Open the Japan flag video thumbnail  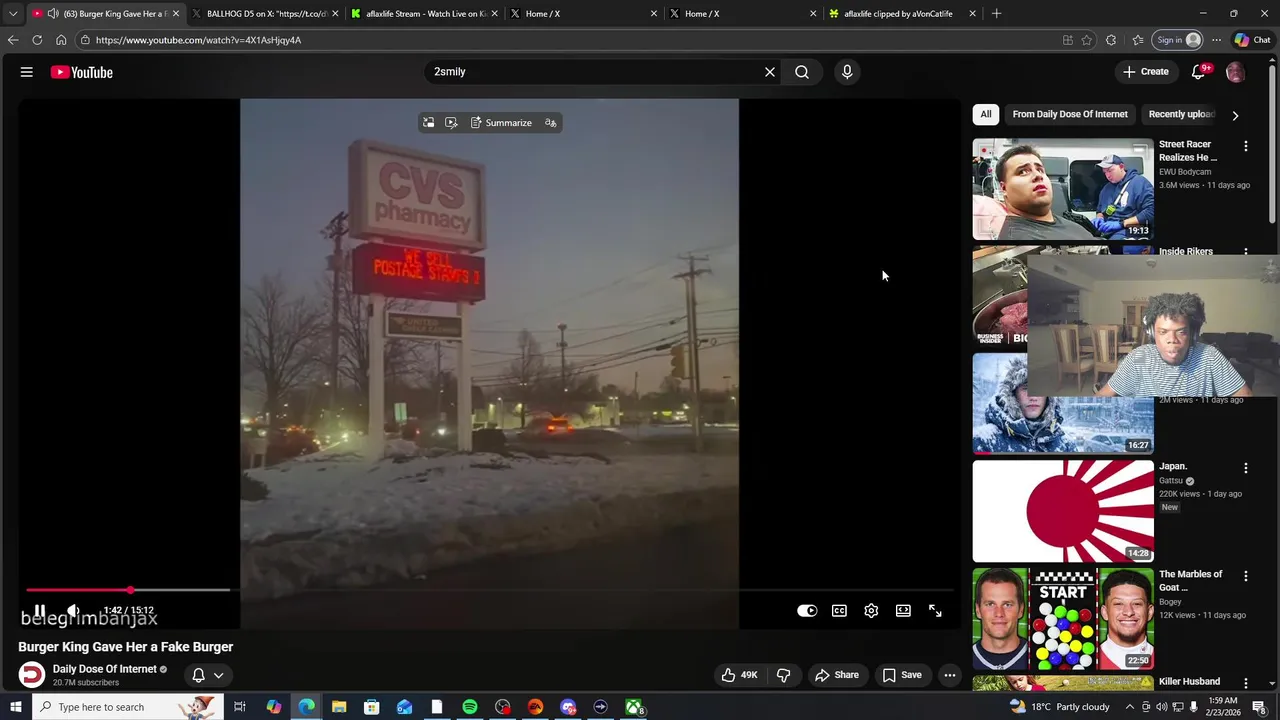tap(1063, 511)
